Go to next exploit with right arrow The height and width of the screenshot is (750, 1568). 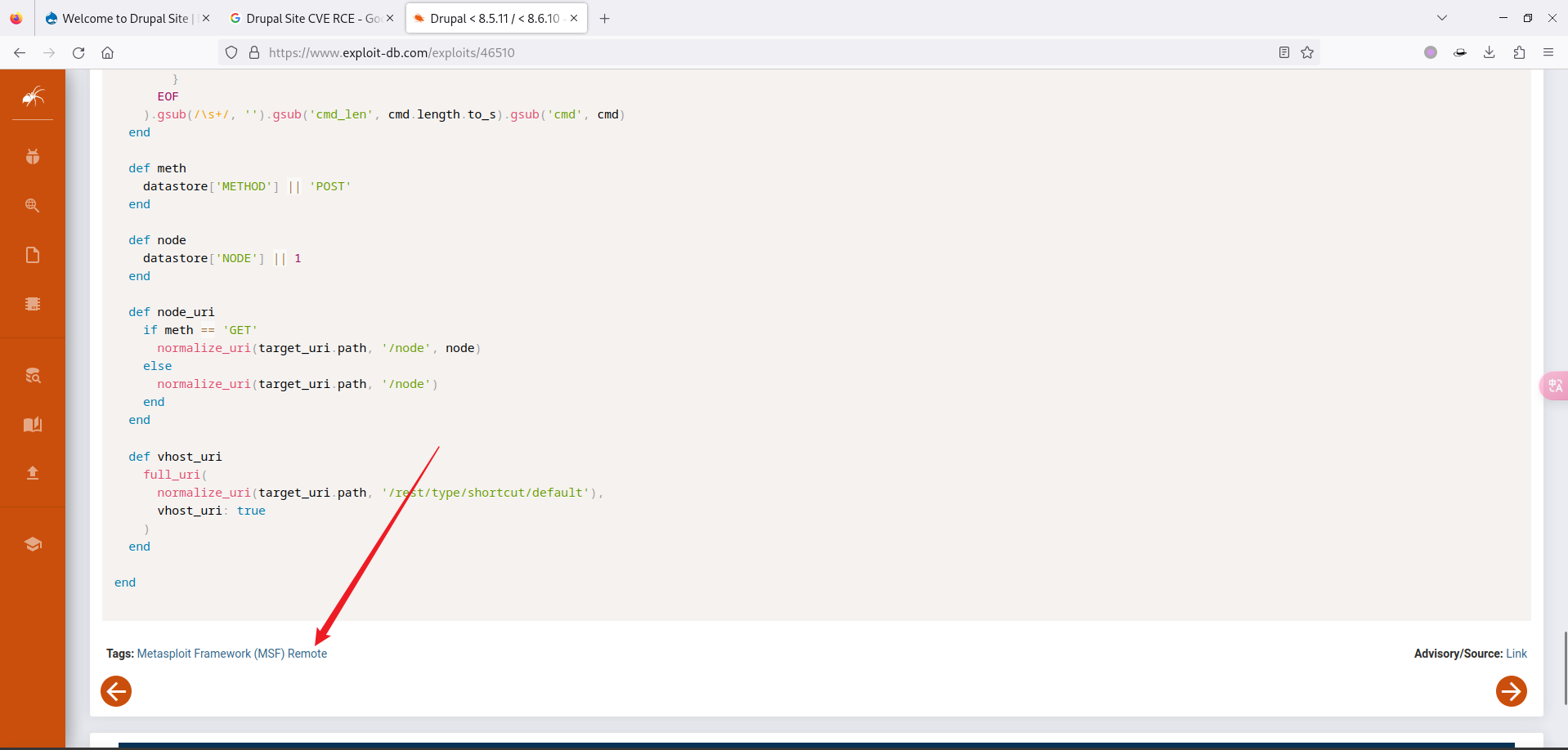pos(1512,691)
